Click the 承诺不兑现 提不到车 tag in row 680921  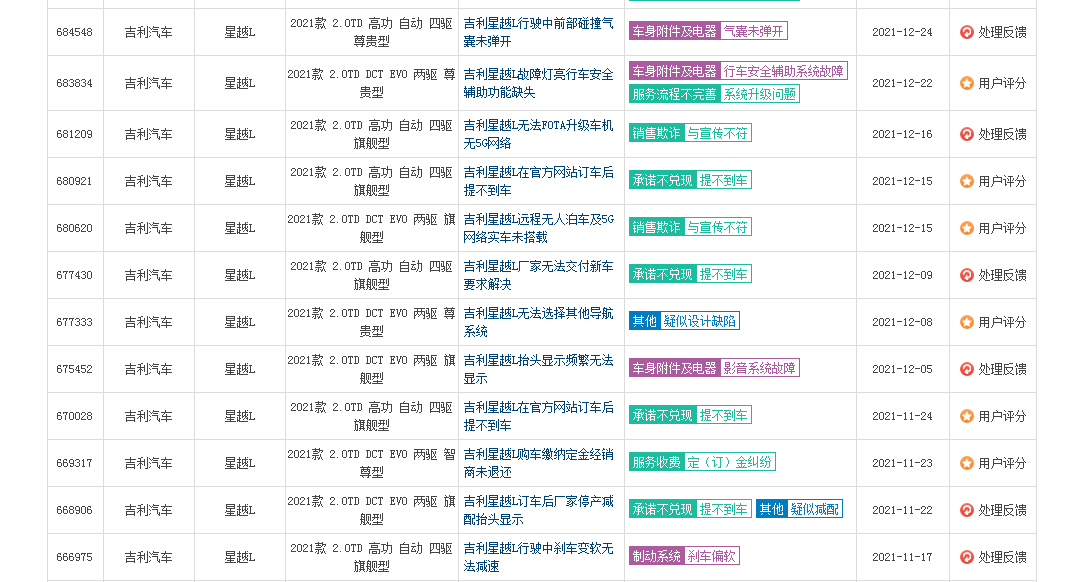(690, 180)
